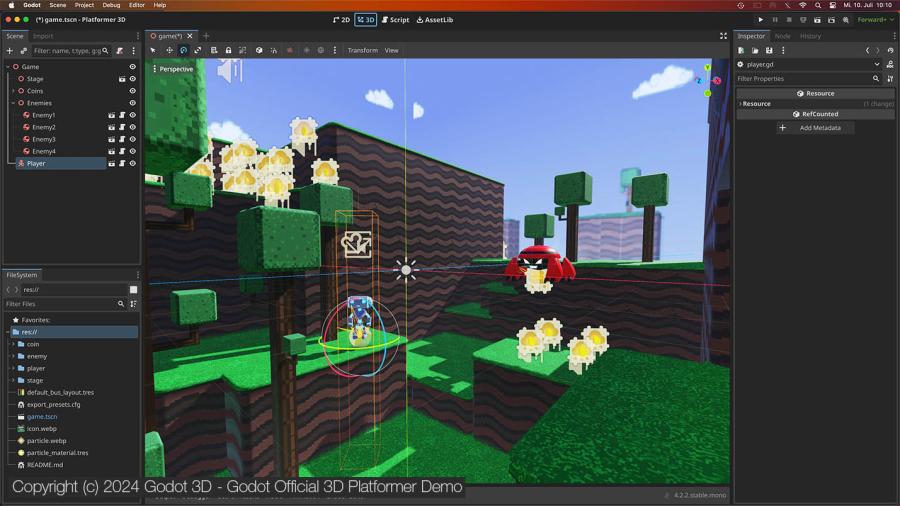
Task: Collapse the Enemies node in scene tree
Action: 14,103
